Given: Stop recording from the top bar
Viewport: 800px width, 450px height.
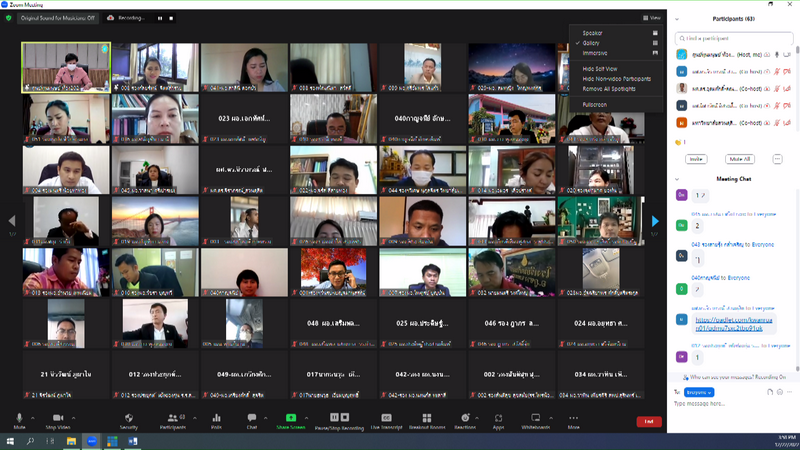Looking at the screenshot, I should coord(171,18).
